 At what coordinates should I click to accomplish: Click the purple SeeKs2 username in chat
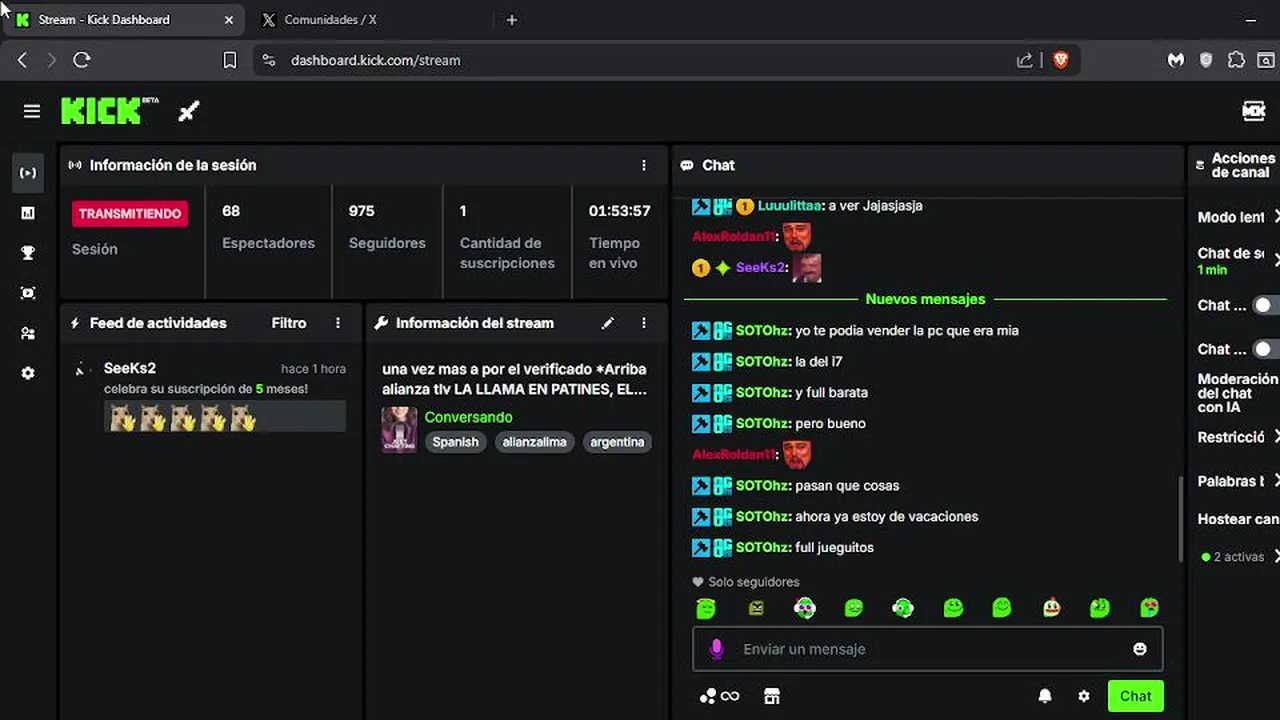point(760,267)
